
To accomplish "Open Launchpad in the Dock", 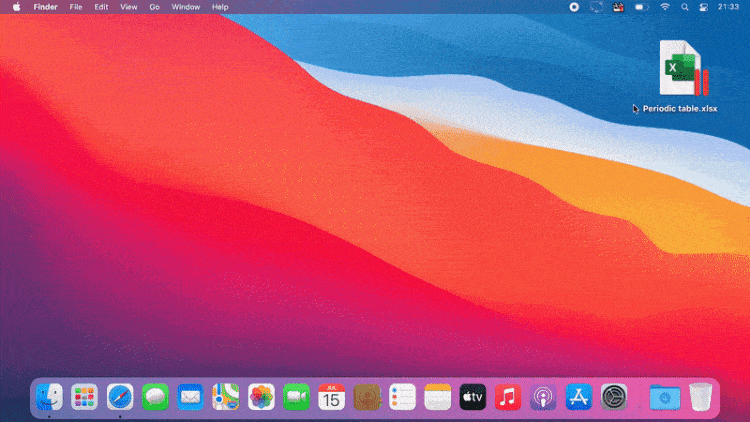I will pyautogui.click(x=84, y=397).
